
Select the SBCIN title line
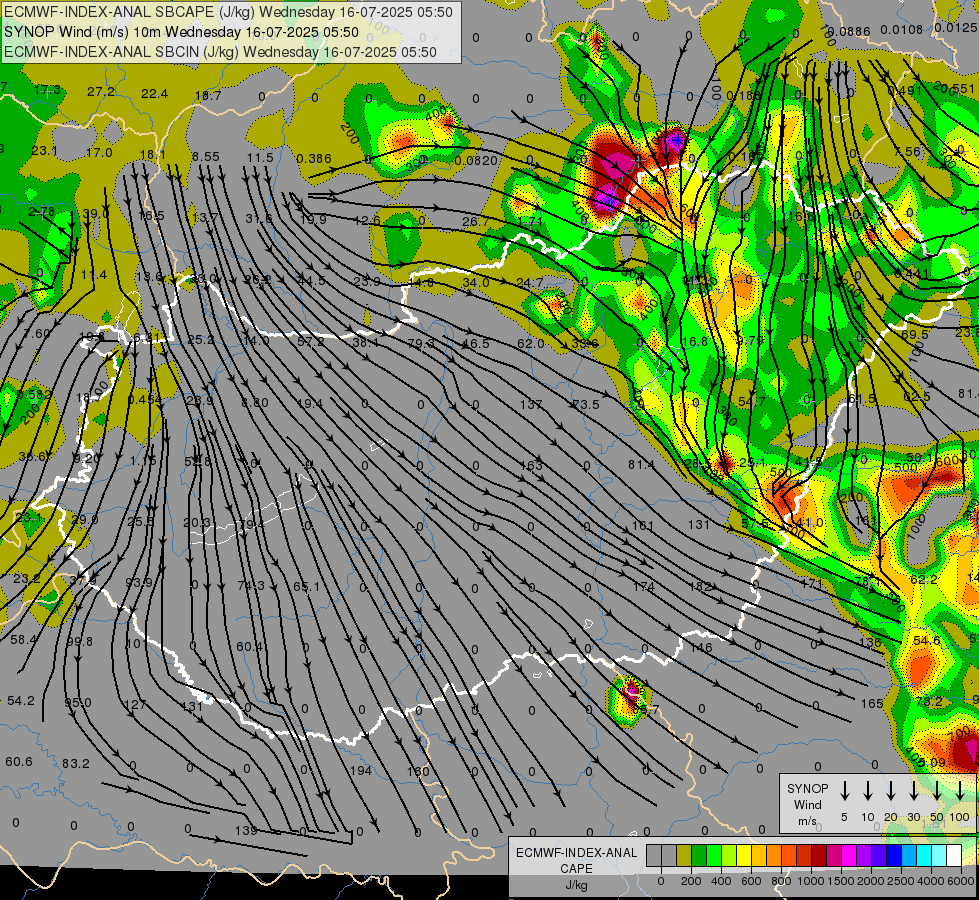pos(220,52)
